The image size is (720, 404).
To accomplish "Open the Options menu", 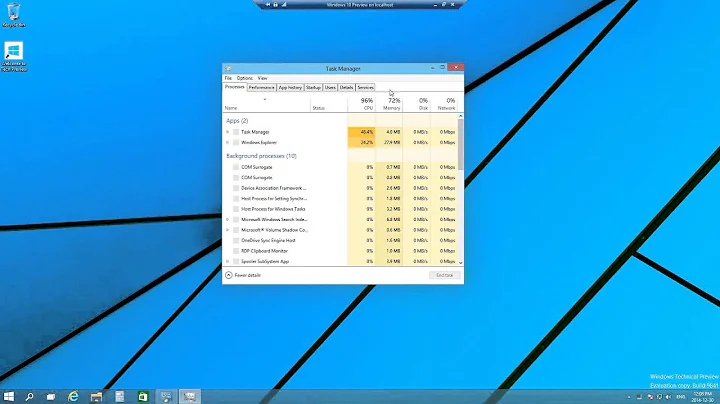I will pyautogui.click(x=245, y=78).
